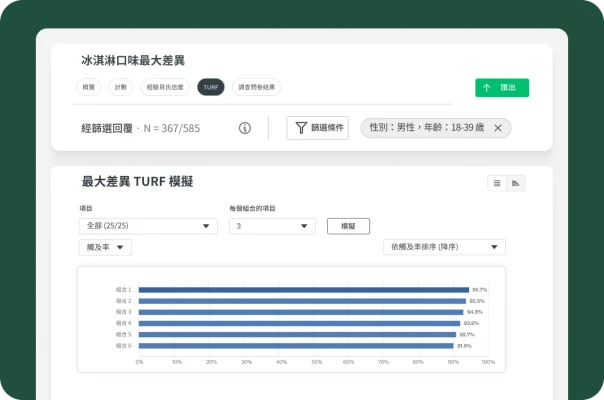
Task: Click the 組合 2 bar in chart
Action: 302,301
